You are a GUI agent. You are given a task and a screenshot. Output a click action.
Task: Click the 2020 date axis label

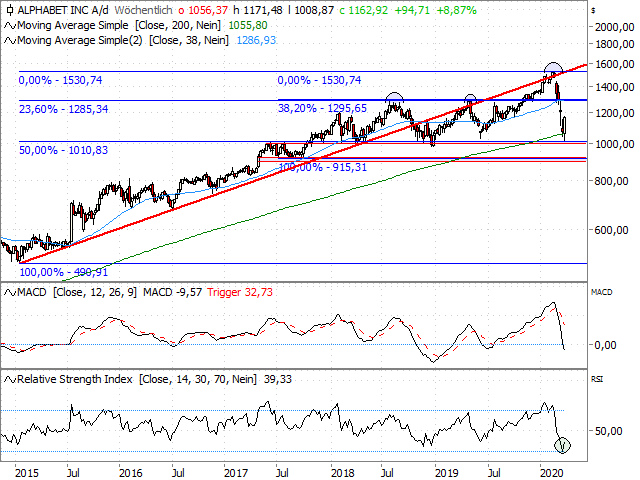click(x=551, y=473)
